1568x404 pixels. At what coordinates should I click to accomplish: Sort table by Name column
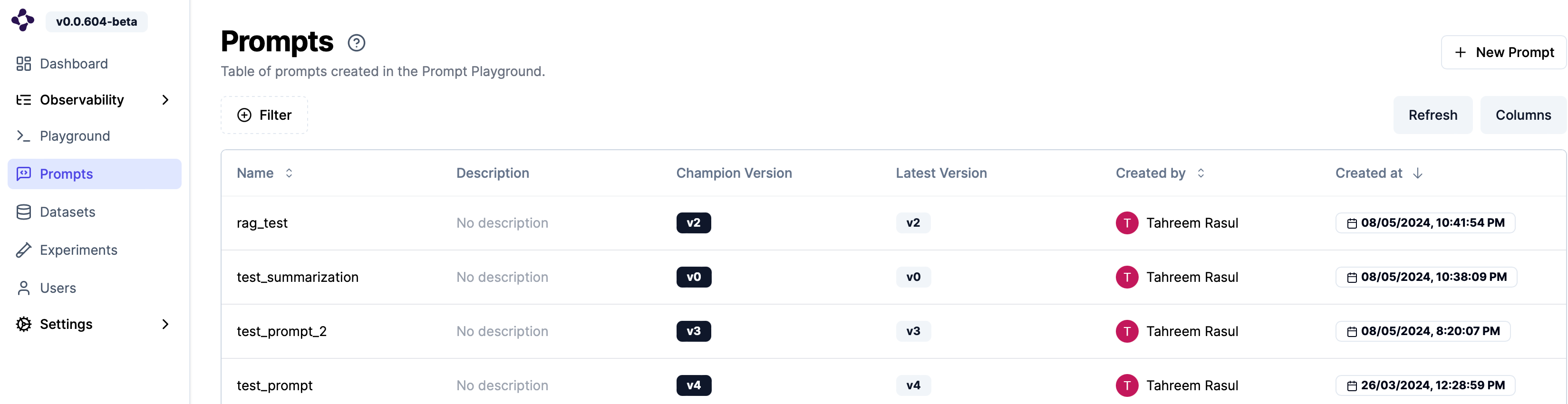pyautogui.click(x=289, y=173)
